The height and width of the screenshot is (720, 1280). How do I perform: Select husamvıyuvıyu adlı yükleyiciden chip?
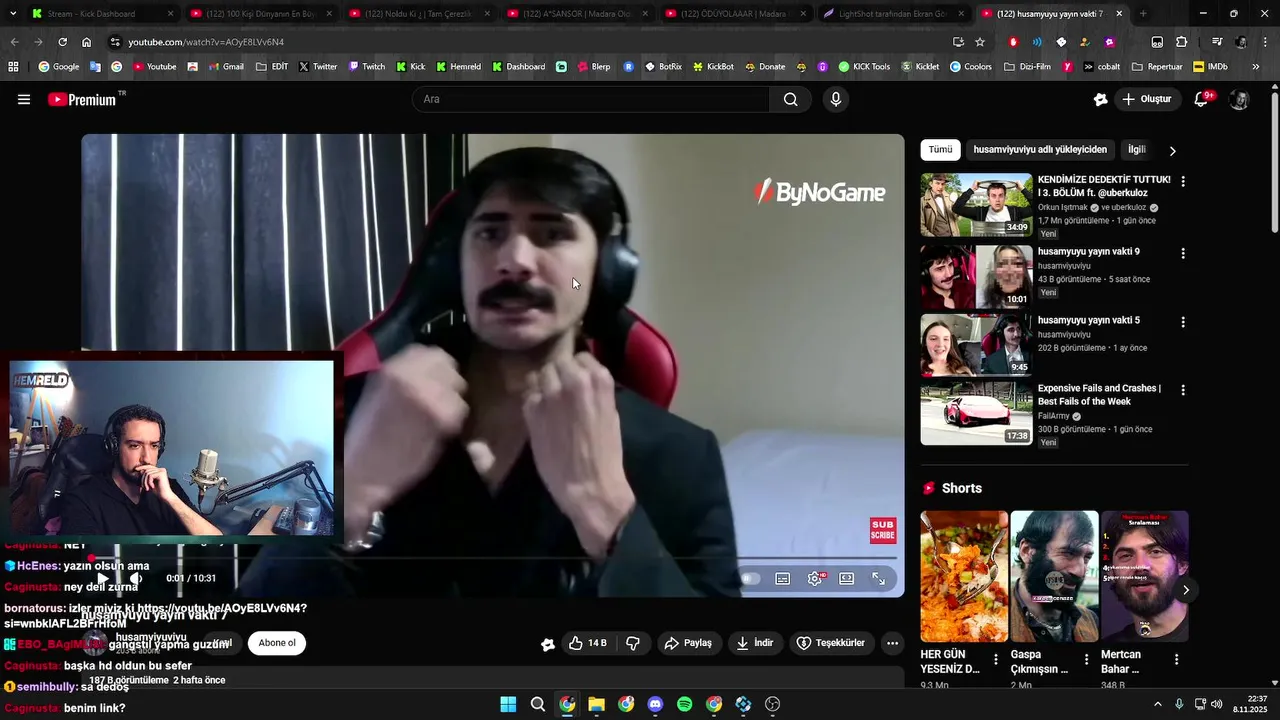[1040, 149]
